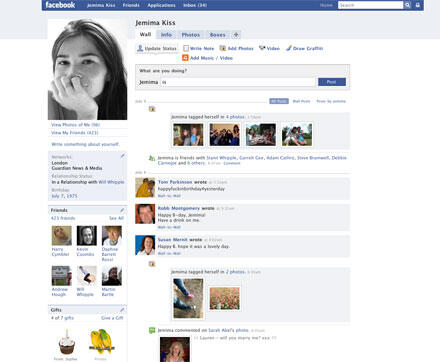Screen dimensions: 440x362
Task: Open Sarah Abel's photo thumbnail
Action: 175,349
